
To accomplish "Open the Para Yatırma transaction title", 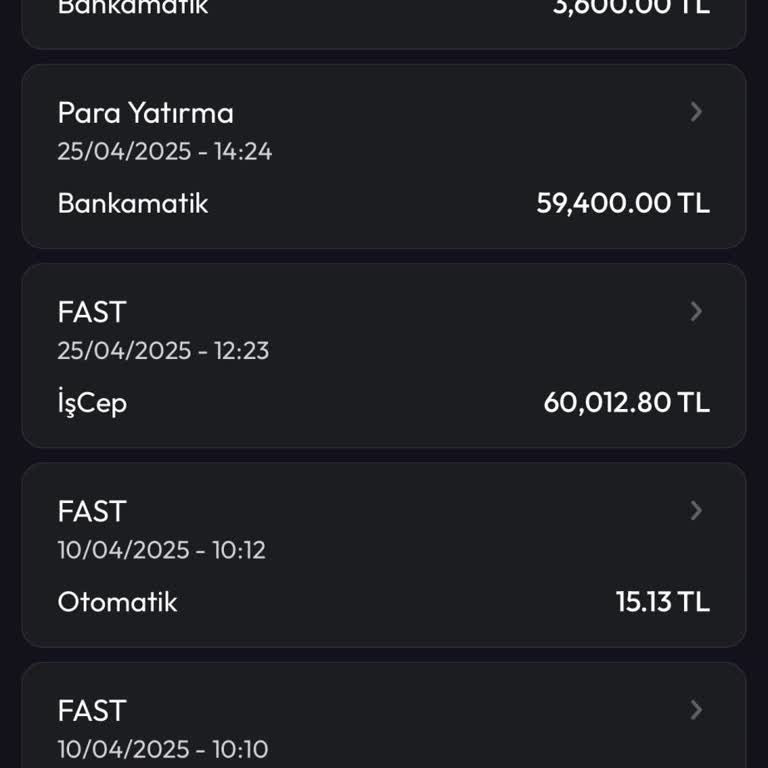I will (x=145, y=113).
